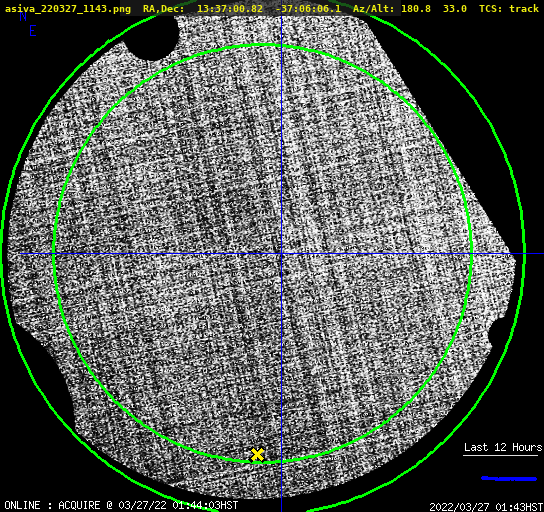Click the yellow X telescope pointing marker
544x512 pixels.
tap(257, 454)
